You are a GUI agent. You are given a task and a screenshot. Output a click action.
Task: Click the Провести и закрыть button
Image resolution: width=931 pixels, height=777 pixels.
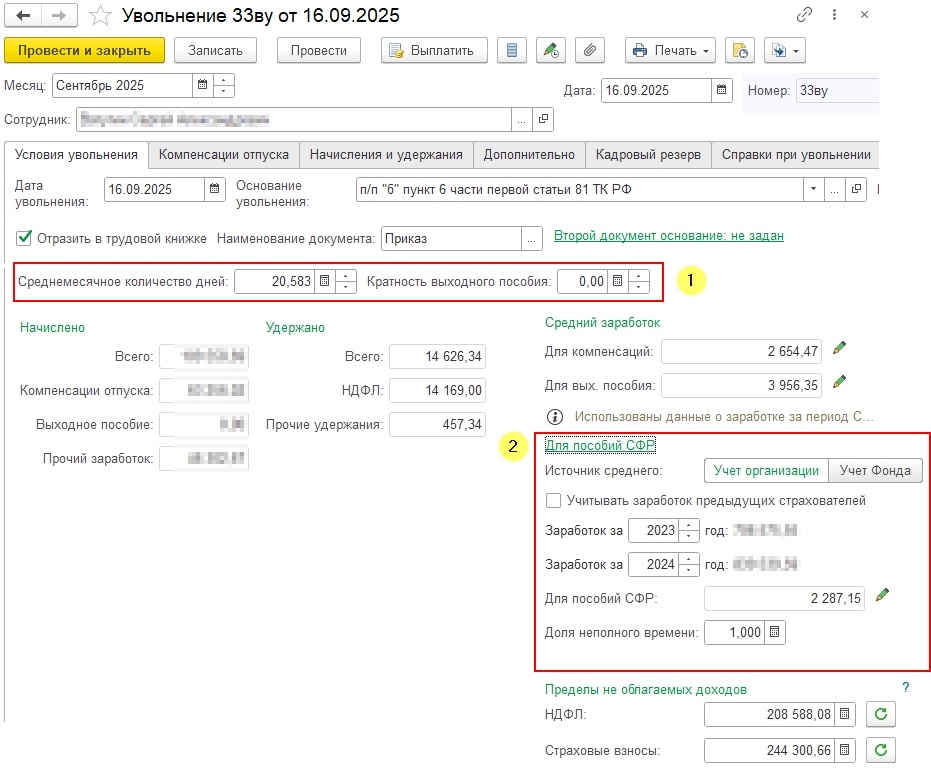click(84, 50)
